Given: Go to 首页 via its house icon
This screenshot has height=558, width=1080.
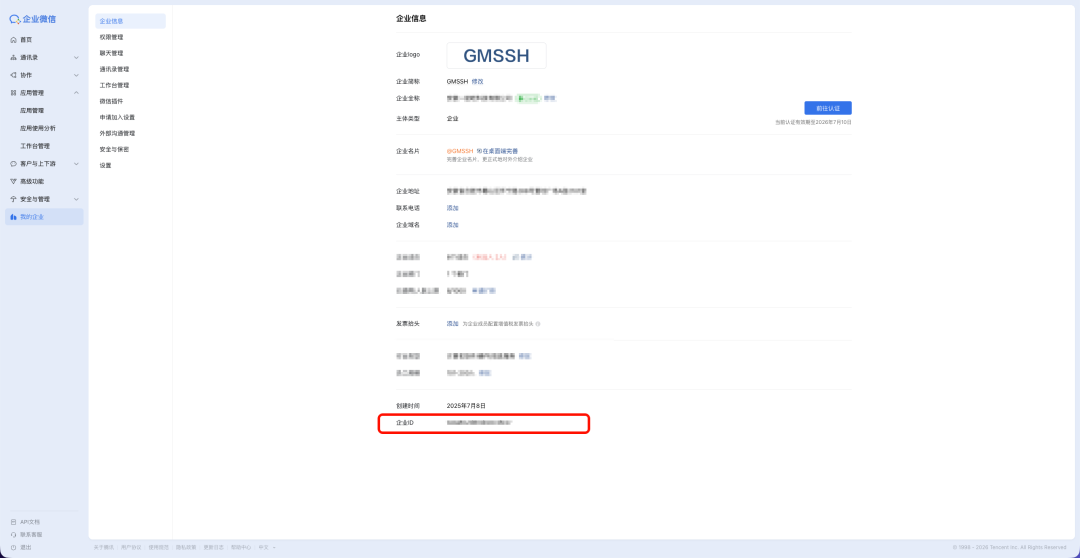Looking at the screenshot, I should [x=13, y=40].
